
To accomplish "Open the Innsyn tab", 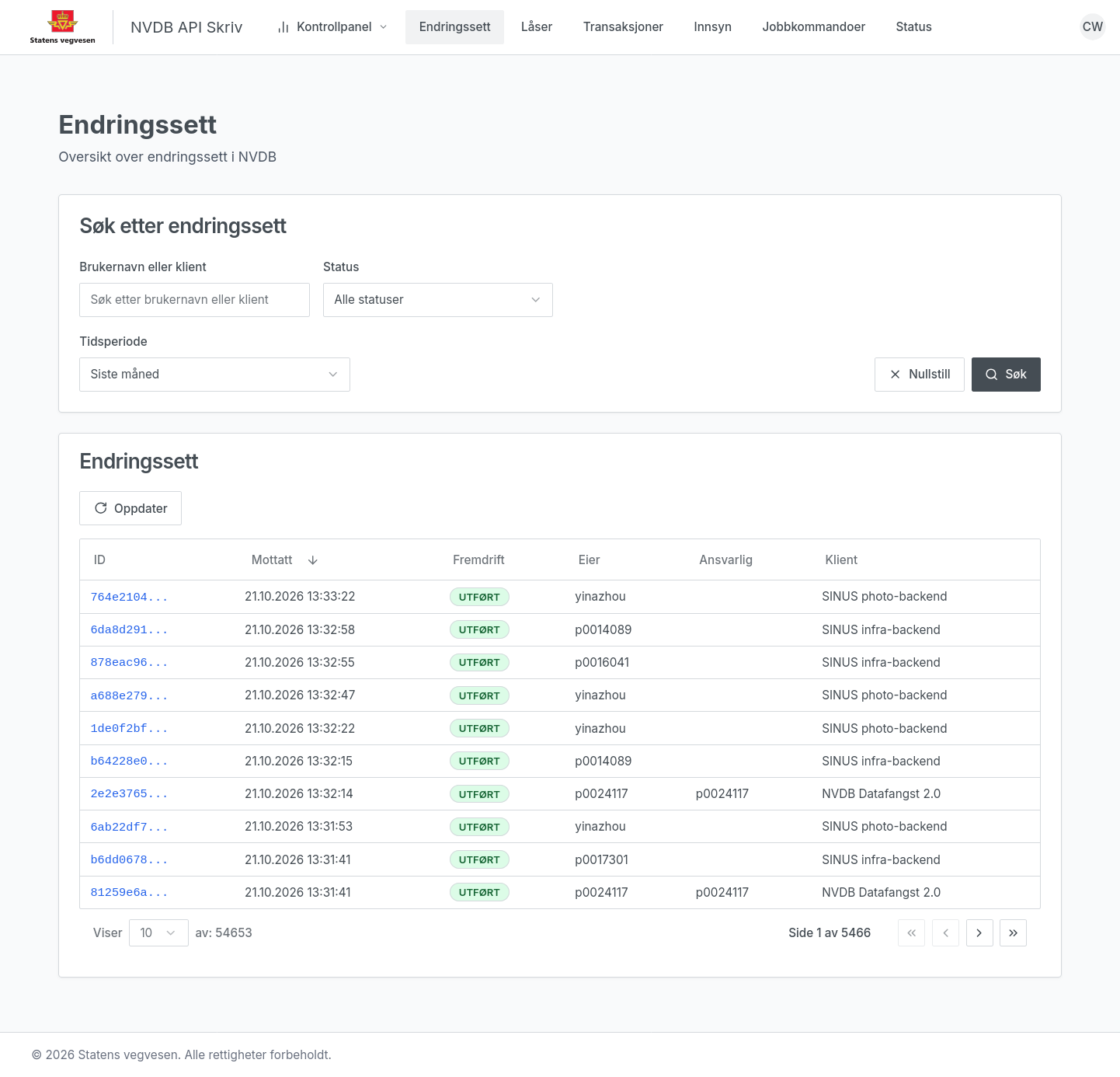I will pos(712,27).
